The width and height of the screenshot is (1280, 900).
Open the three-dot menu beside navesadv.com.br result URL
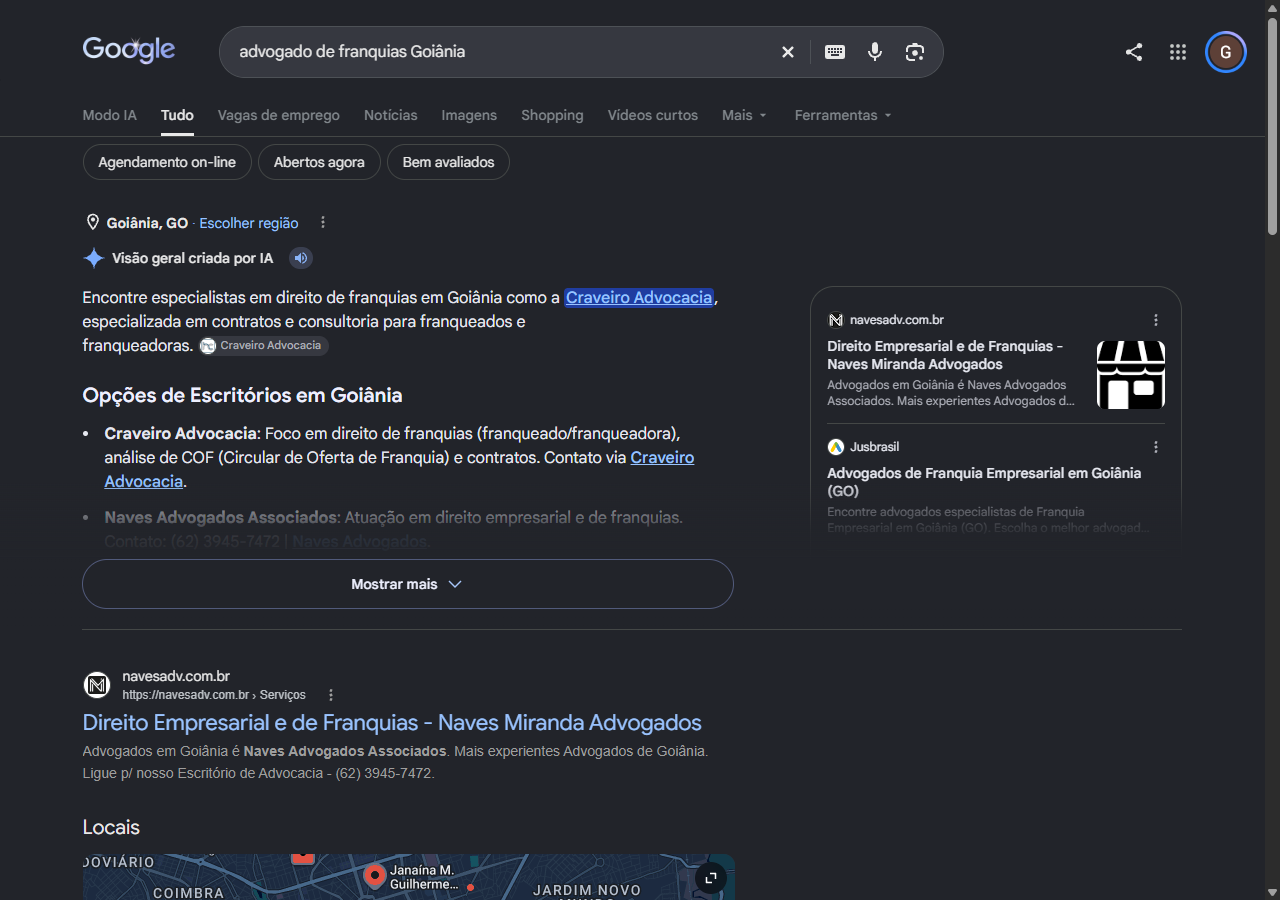pos(331,695)
